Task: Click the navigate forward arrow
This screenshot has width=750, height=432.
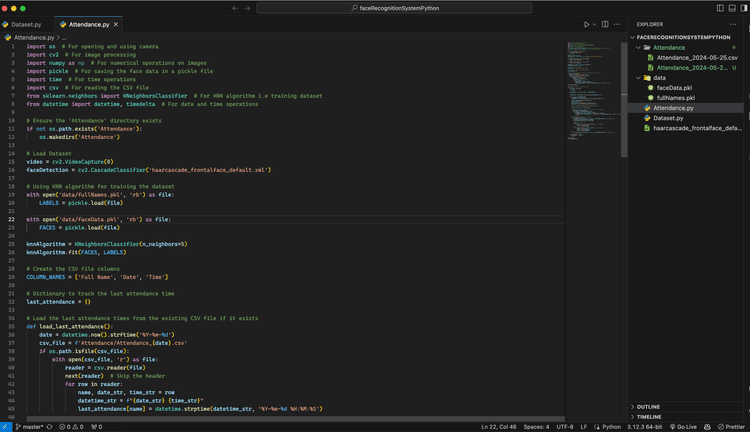Action: pos(248,8)
